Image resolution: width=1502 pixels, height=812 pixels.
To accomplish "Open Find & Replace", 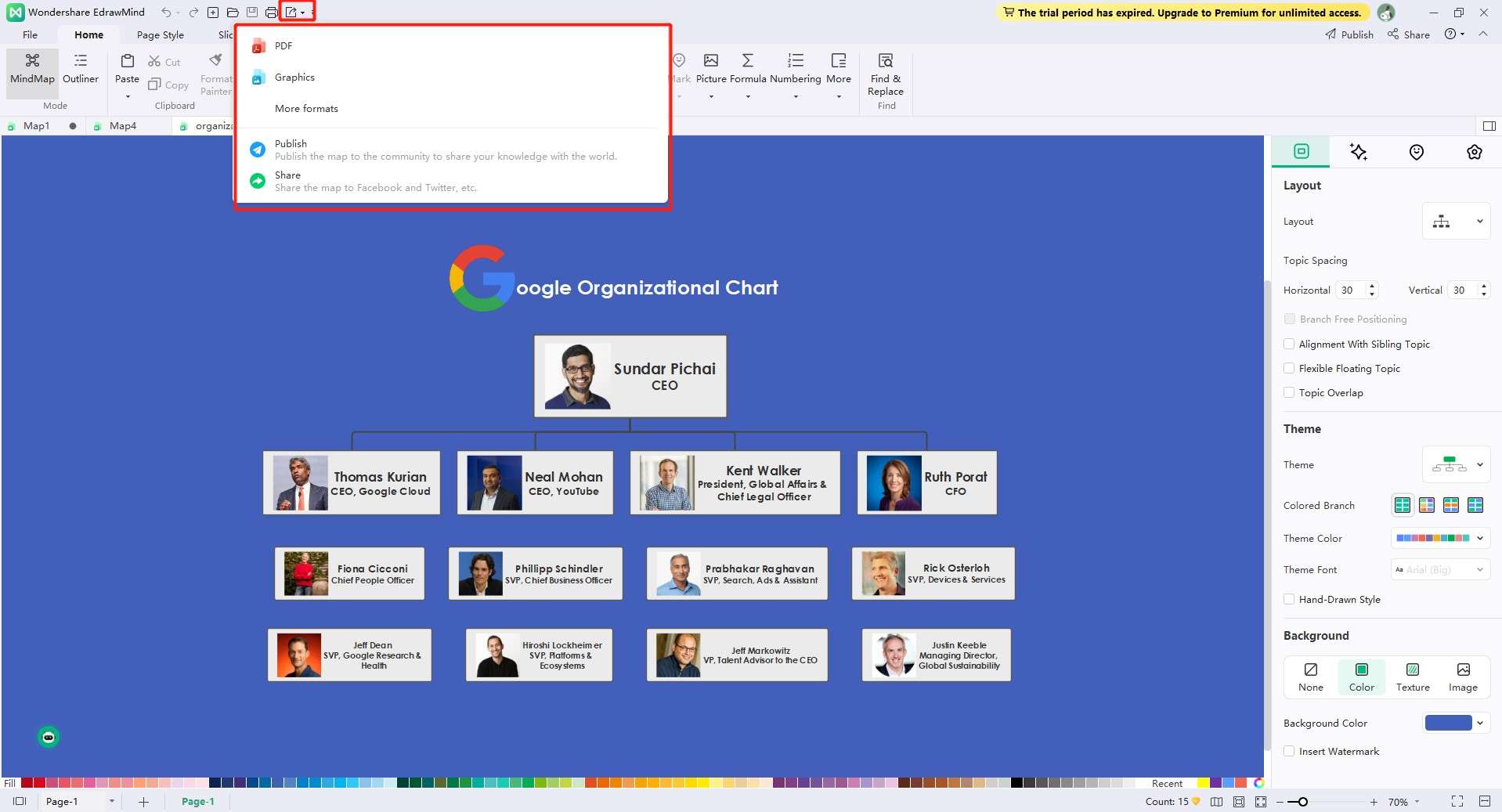I will pyautogui.click(x=886, y=74).
